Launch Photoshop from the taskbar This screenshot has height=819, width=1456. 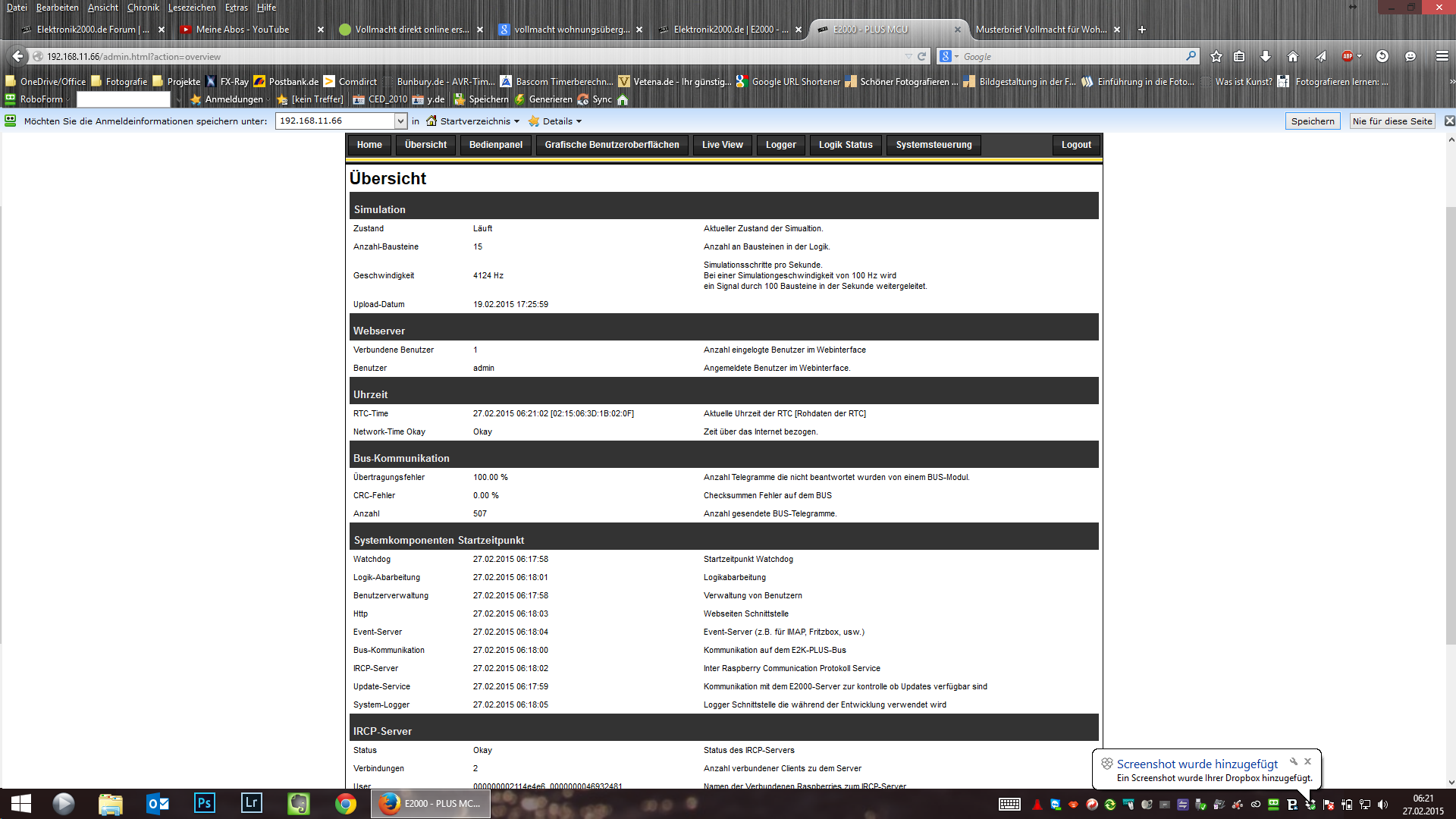pyautogui.click(x=204, y=803)
